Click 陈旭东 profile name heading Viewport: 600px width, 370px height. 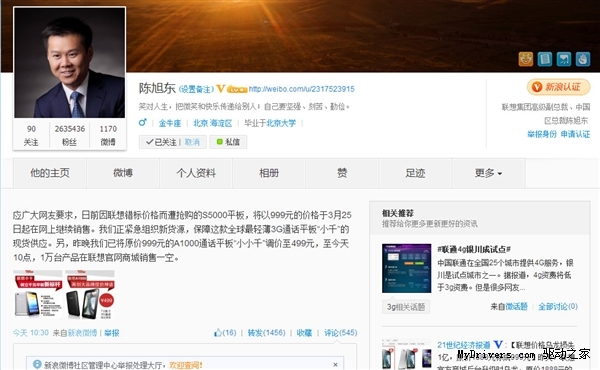click(x=157, y=88)
